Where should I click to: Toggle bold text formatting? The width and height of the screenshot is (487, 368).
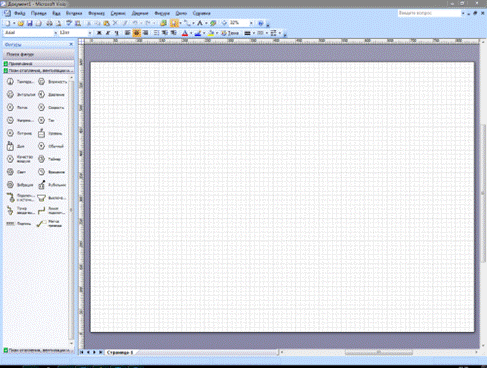tap(99, 33)
